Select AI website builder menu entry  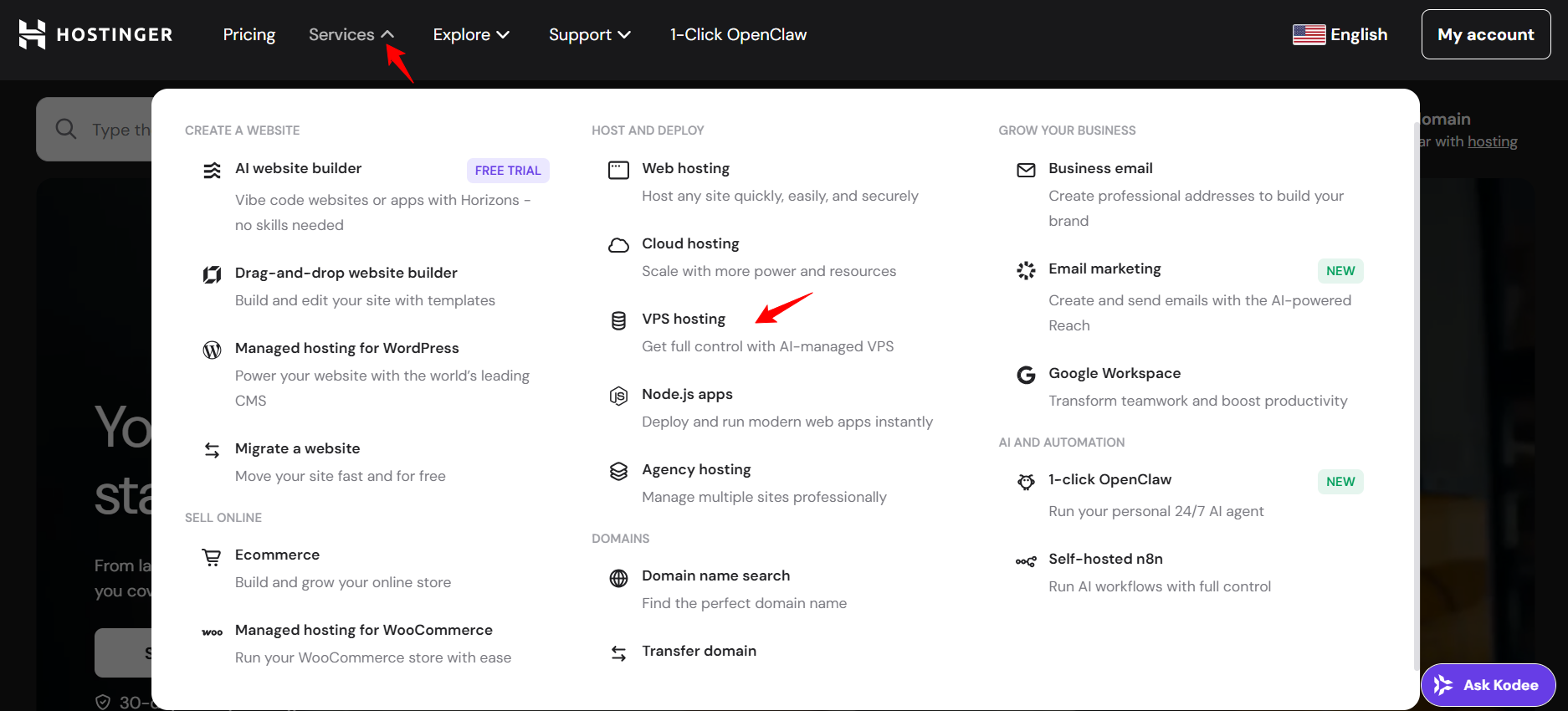pos(299,168)
